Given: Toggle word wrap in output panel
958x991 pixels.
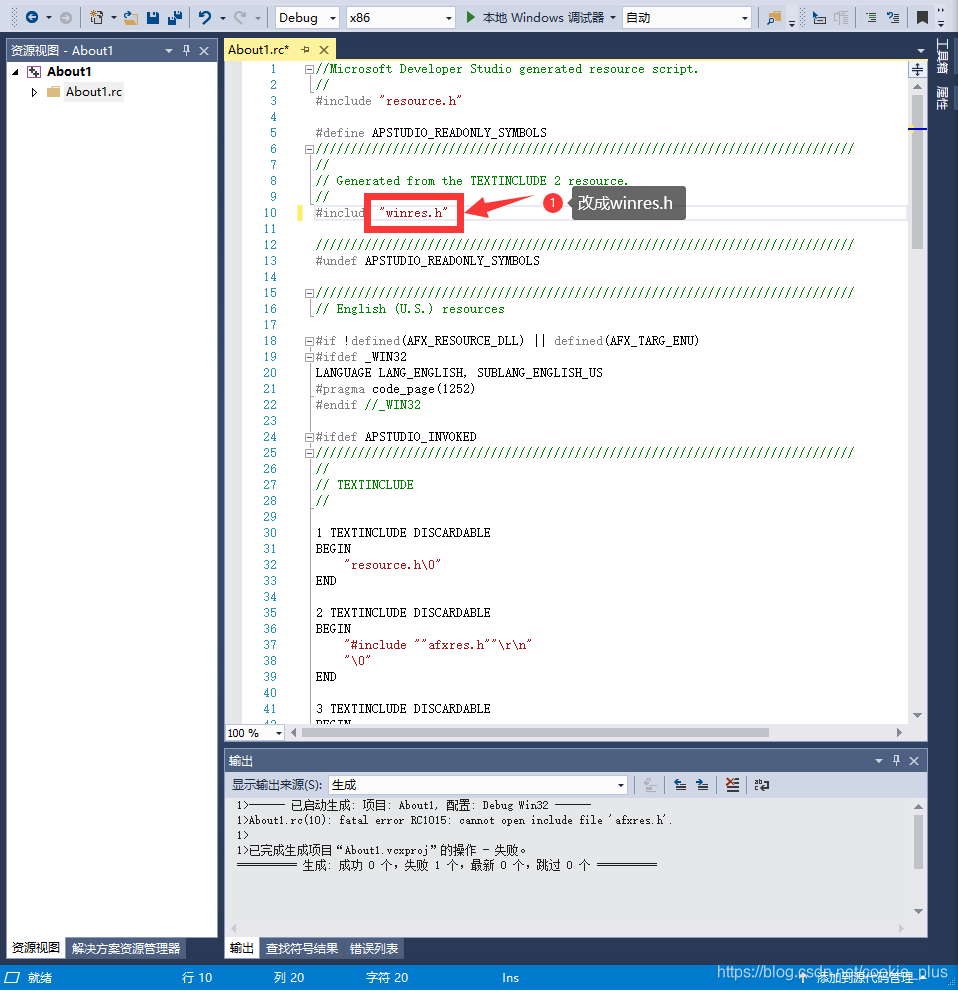Looking at the screenshot, I should (x=761, y=785).
